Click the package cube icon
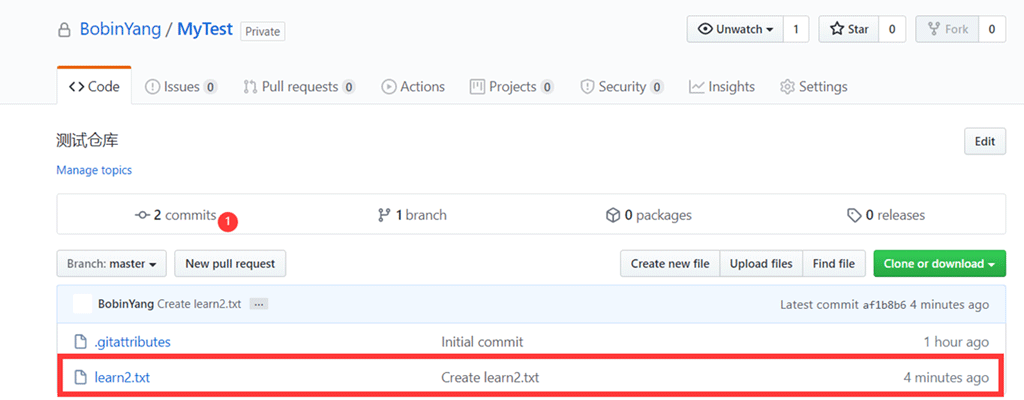Screen dimensions: 1024x400 pyautogui.click(x=613, y=215)
